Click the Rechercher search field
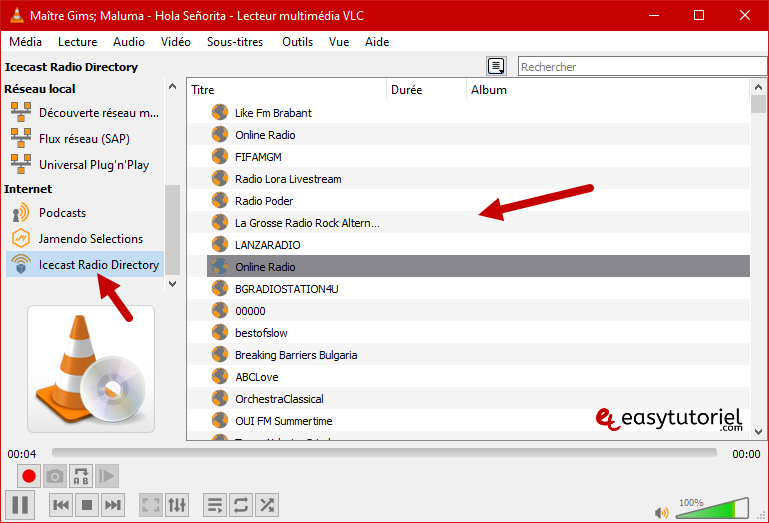Screen dimensions: 769x523 pyautogui.click(x=642, y=66)
